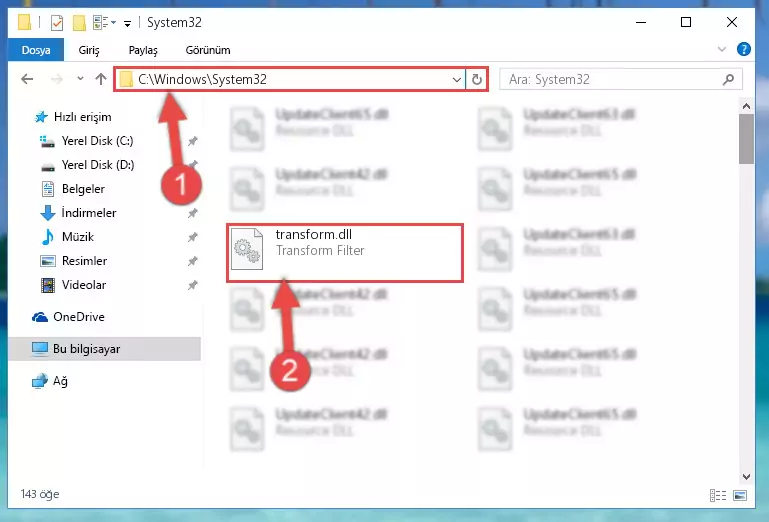Click the transform.dll file name
This screenshot has width=769, height=522.
coord(313,235)
